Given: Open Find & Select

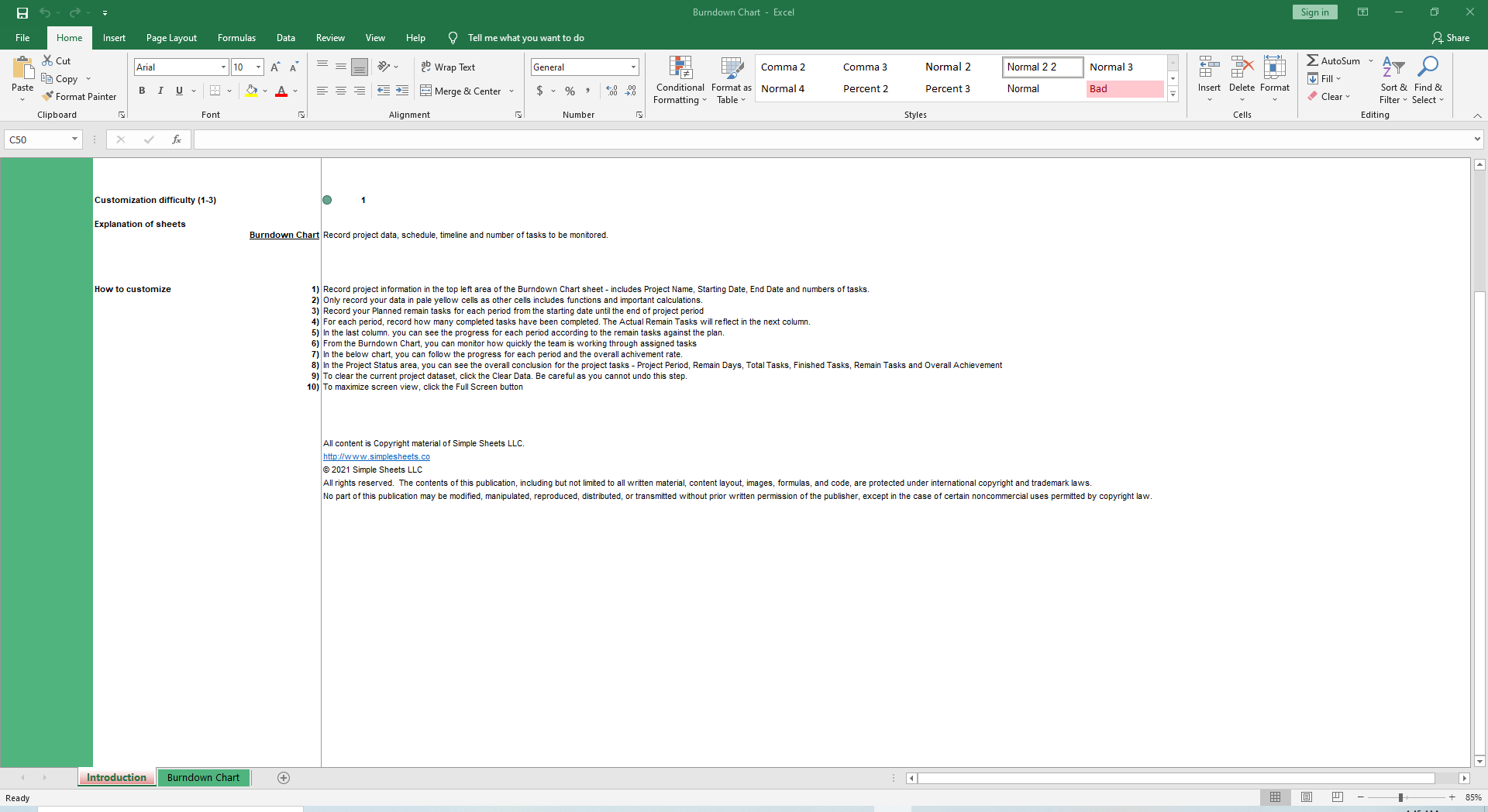Looking at the screenshot, I should (1428, 80).
